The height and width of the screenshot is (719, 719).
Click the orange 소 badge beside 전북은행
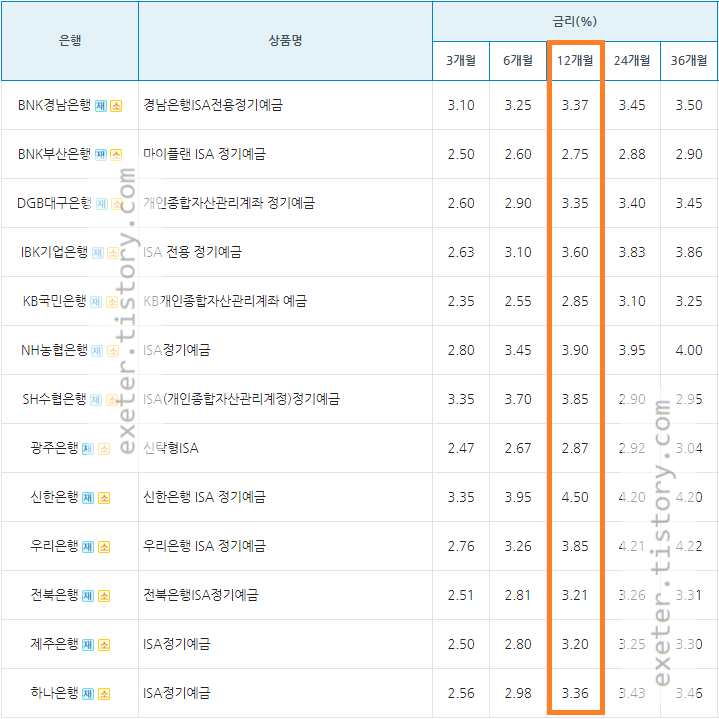pos(104,596)
